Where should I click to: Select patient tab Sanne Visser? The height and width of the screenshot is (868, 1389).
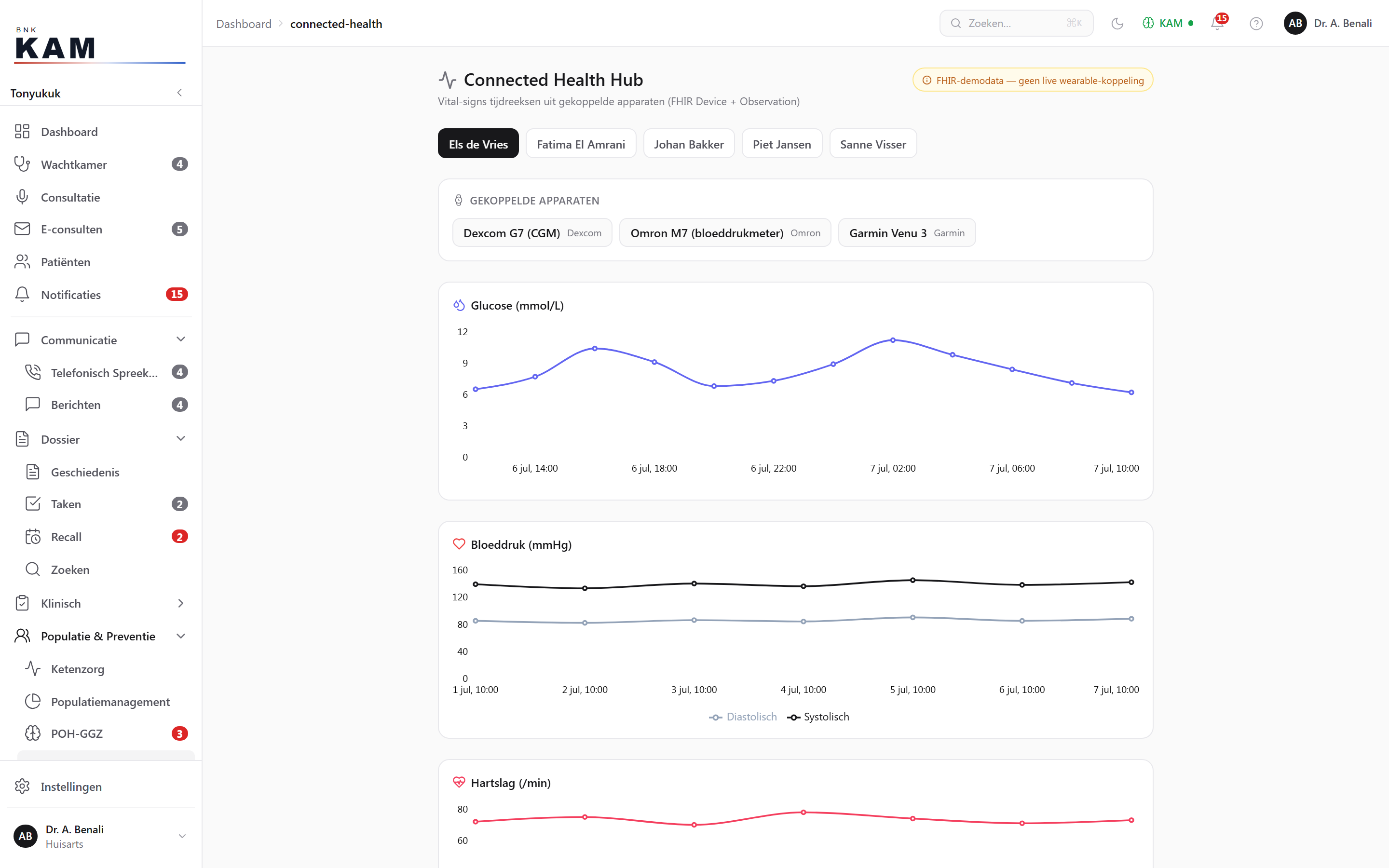pyautogui.click(x=873, y=144)
